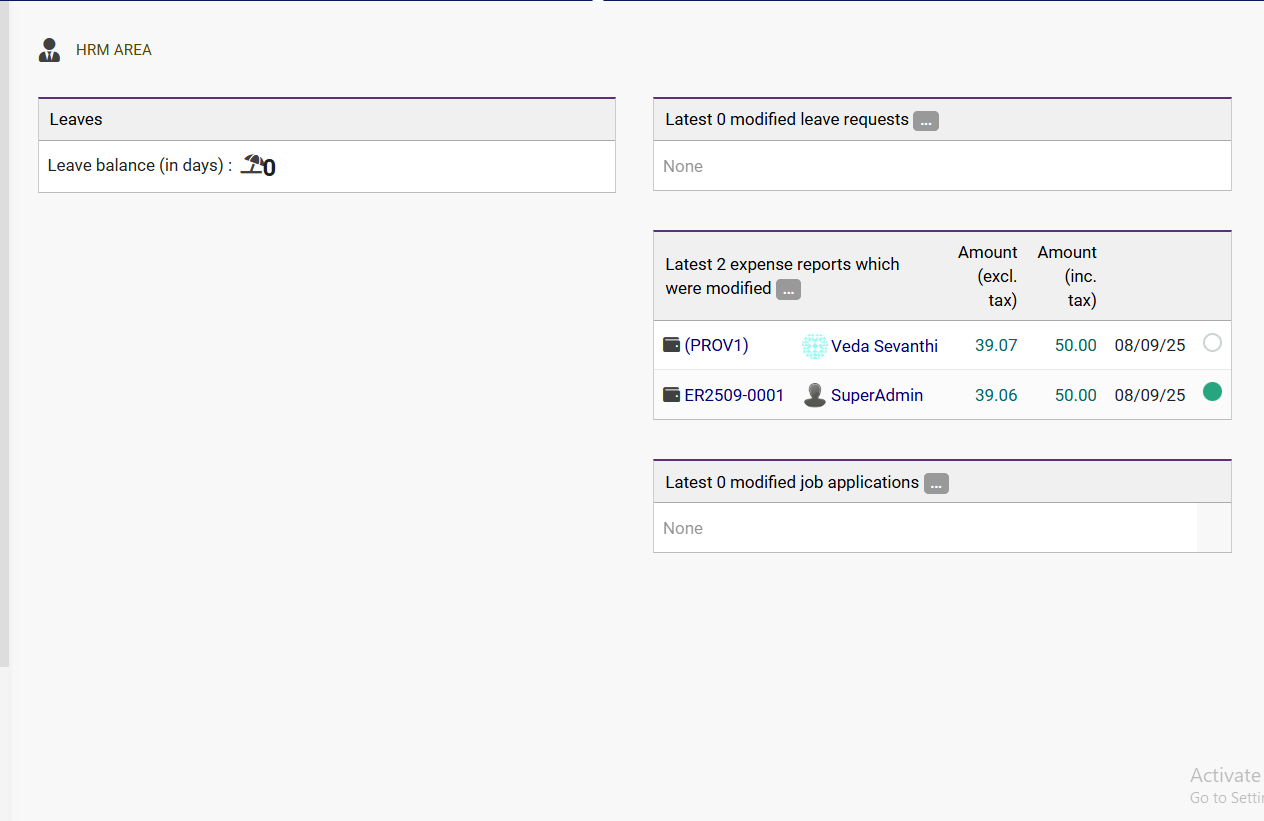Viewport: 1264px width, 821px height.
Task: Open expense report ER2509-0001
Action: 734,395
